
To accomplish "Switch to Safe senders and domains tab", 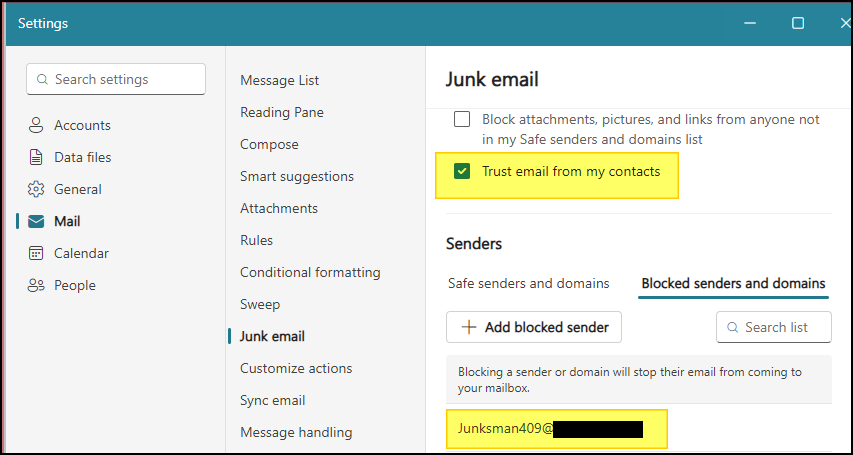I will (528, 284).
